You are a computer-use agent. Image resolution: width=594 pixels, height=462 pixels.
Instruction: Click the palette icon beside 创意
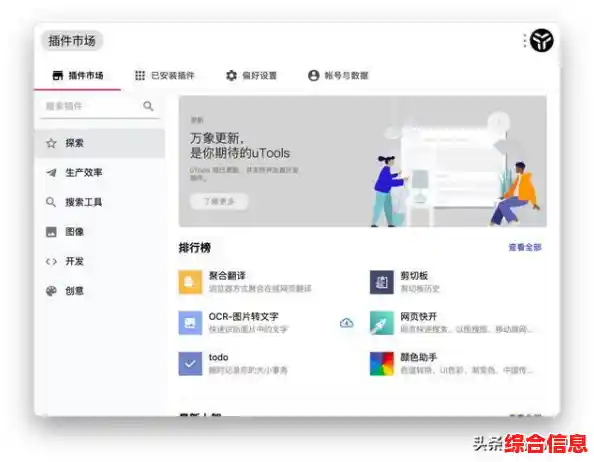coord(51,291)
